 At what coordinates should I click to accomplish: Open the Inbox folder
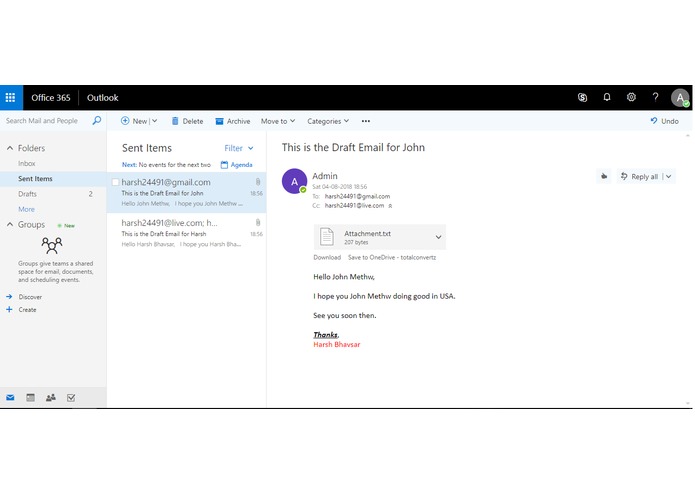point(27,163)
